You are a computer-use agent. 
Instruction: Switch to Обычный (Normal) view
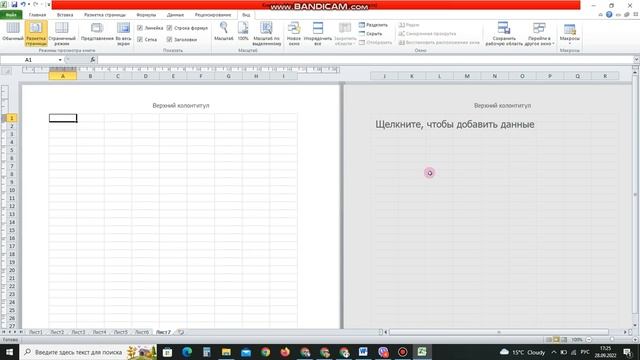click(13, 32)
